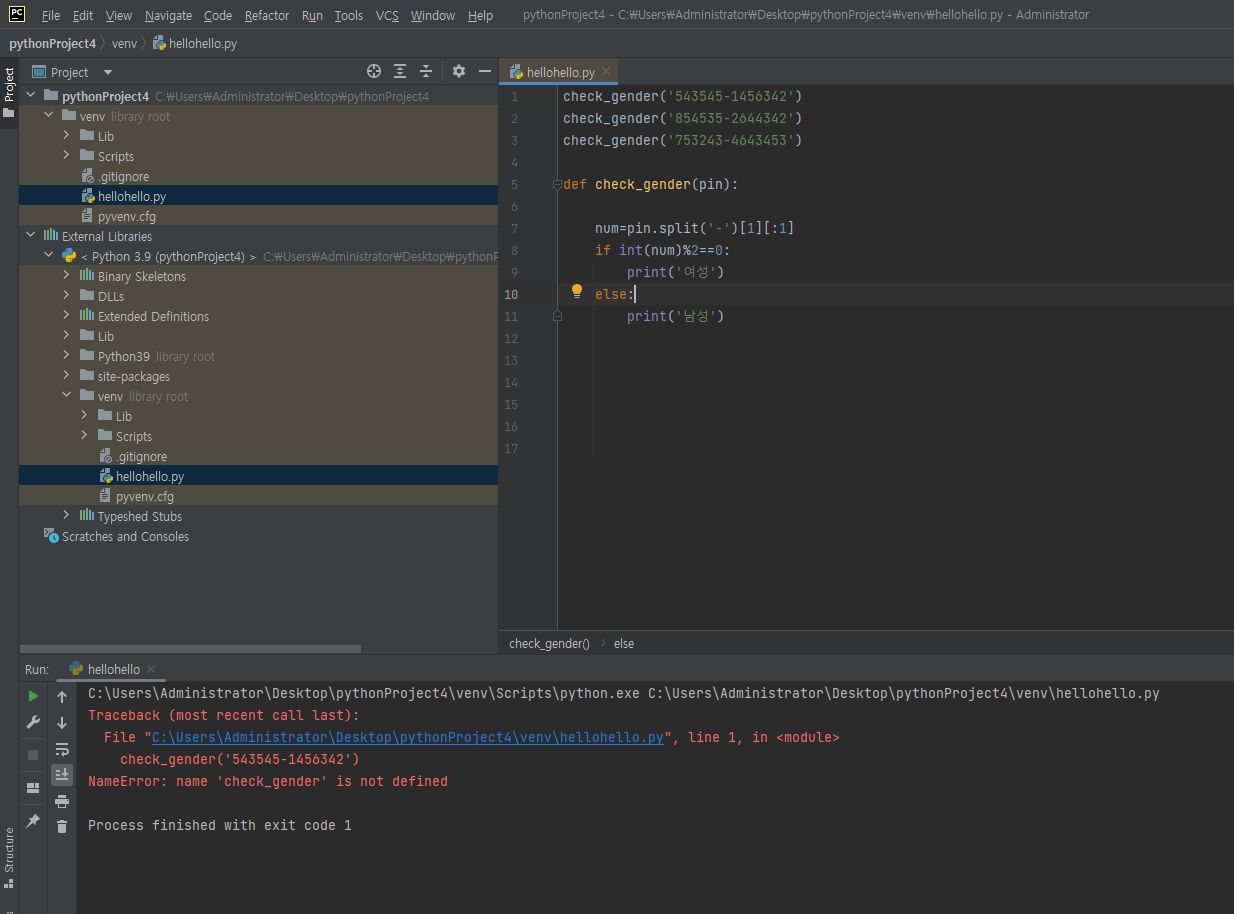Viewport: 1234px width, 914px height.
Task: Expand Extended Definitions node
Action: pyautogui.click(x=66, y=316)
